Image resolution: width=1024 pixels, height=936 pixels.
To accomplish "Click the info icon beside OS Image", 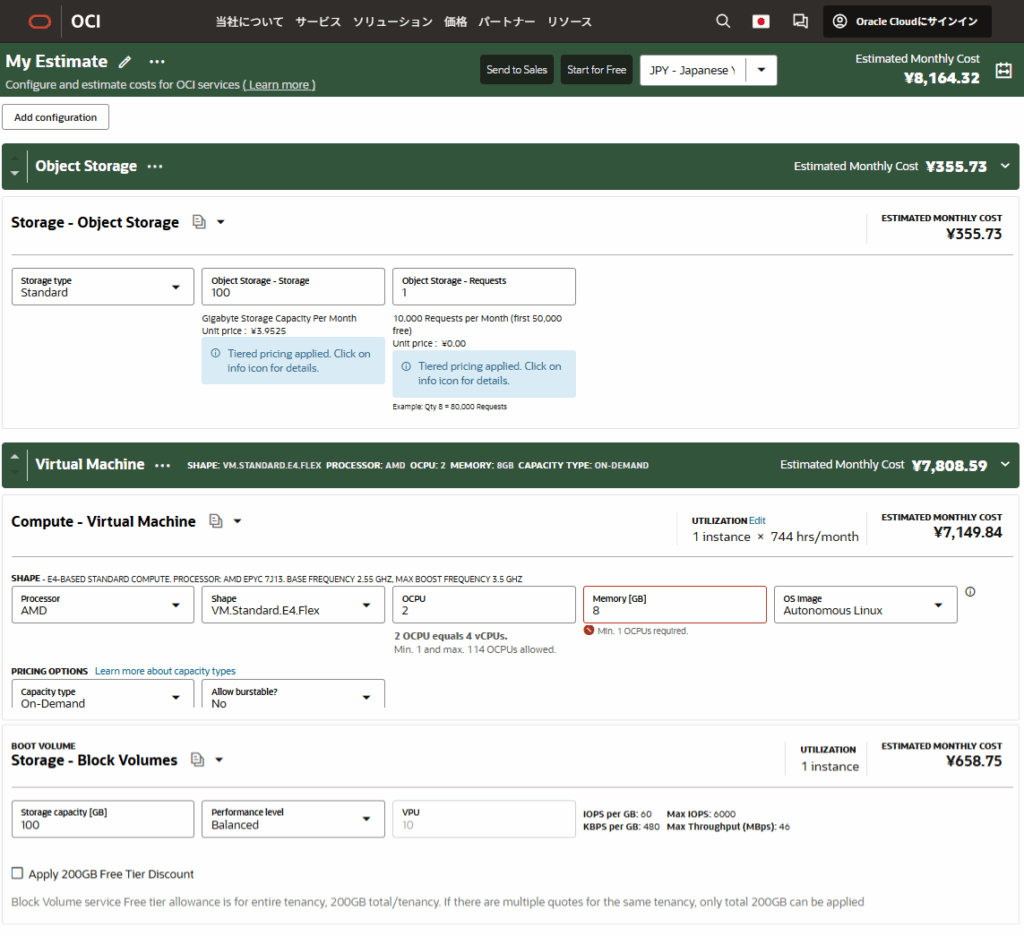I will tap(970, 592).
